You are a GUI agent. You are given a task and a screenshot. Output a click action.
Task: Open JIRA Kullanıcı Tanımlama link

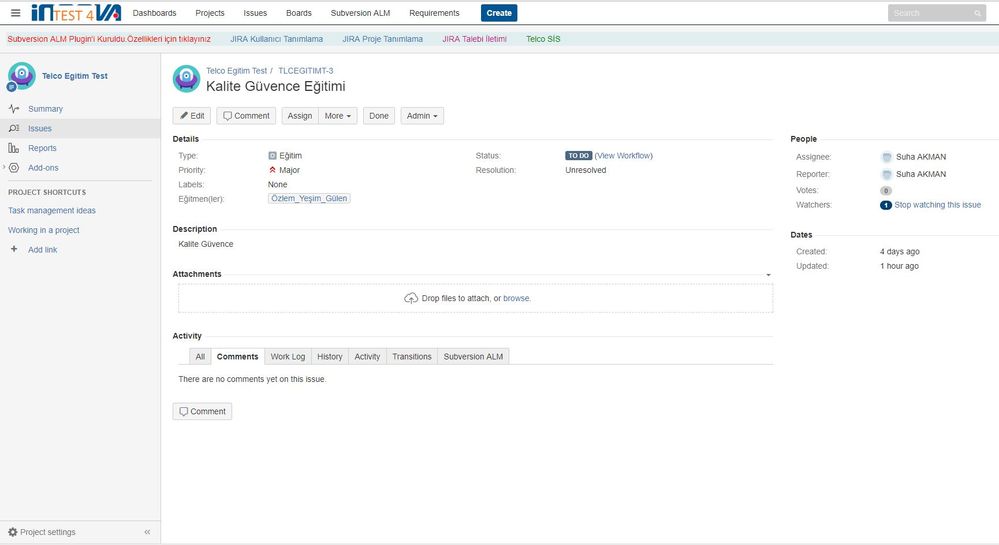click(277, 39)
